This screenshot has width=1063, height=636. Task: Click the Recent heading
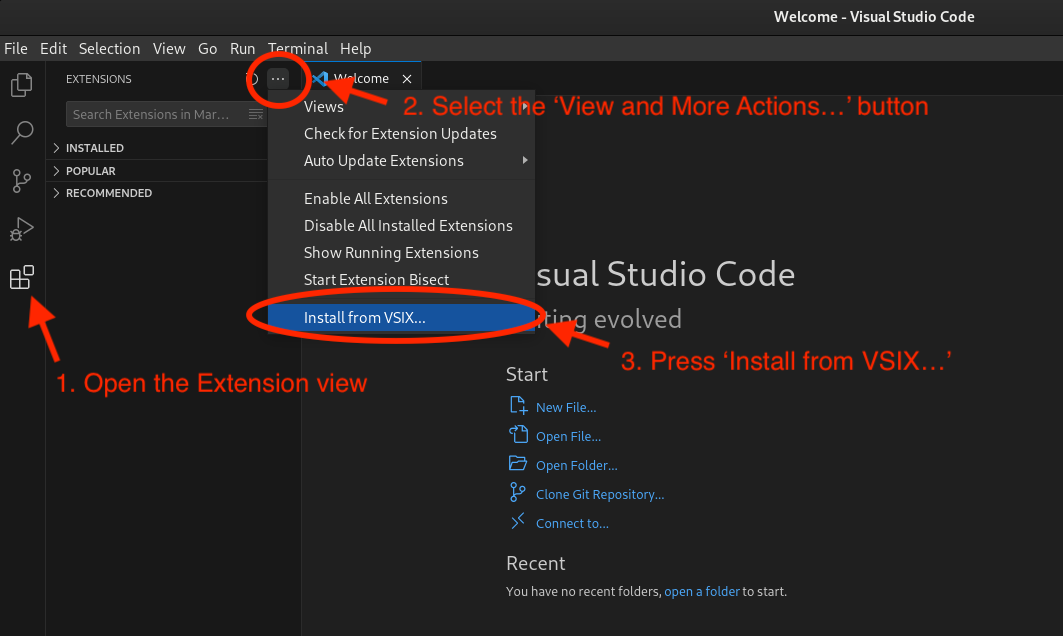click(535, 563)
